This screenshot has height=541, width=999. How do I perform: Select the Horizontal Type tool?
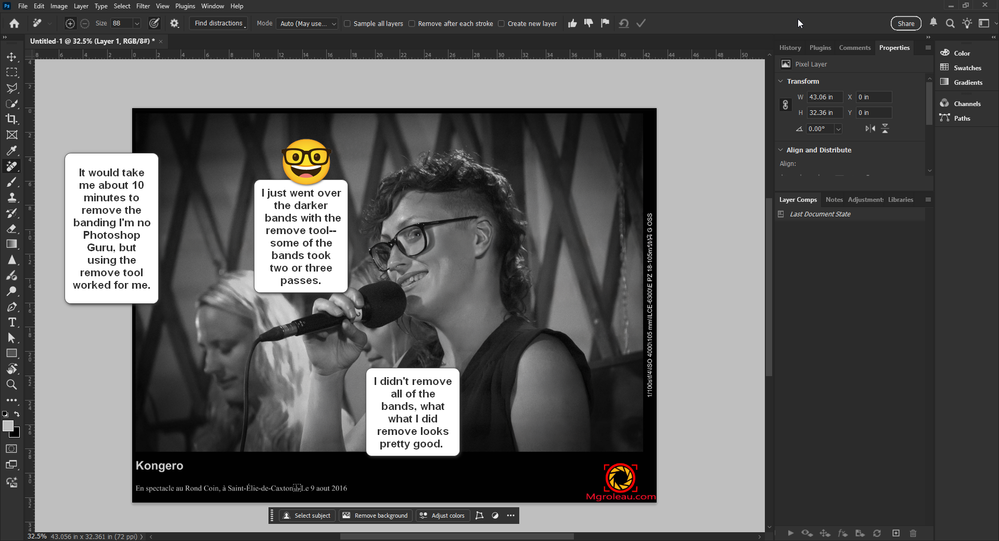[12, 322]
